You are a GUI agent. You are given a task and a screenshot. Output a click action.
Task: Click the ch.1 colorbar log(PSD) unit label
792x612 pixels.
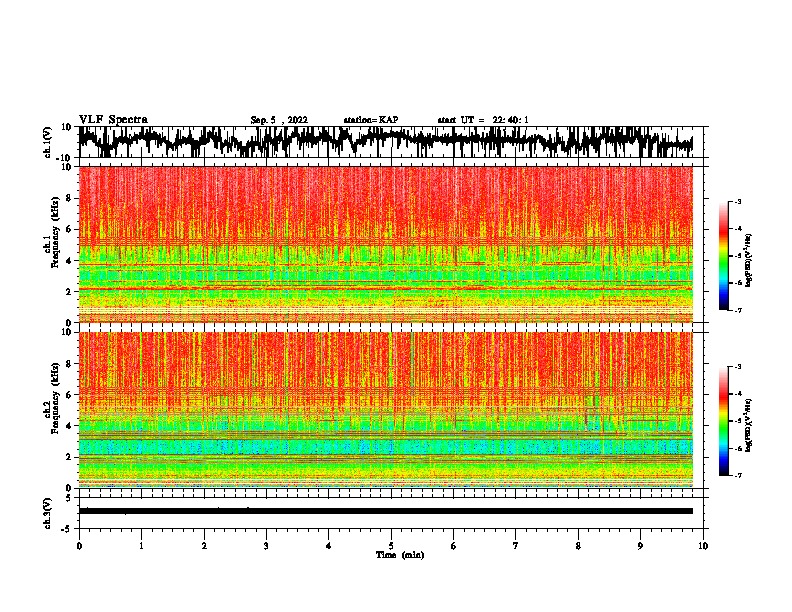click(748, 260)
